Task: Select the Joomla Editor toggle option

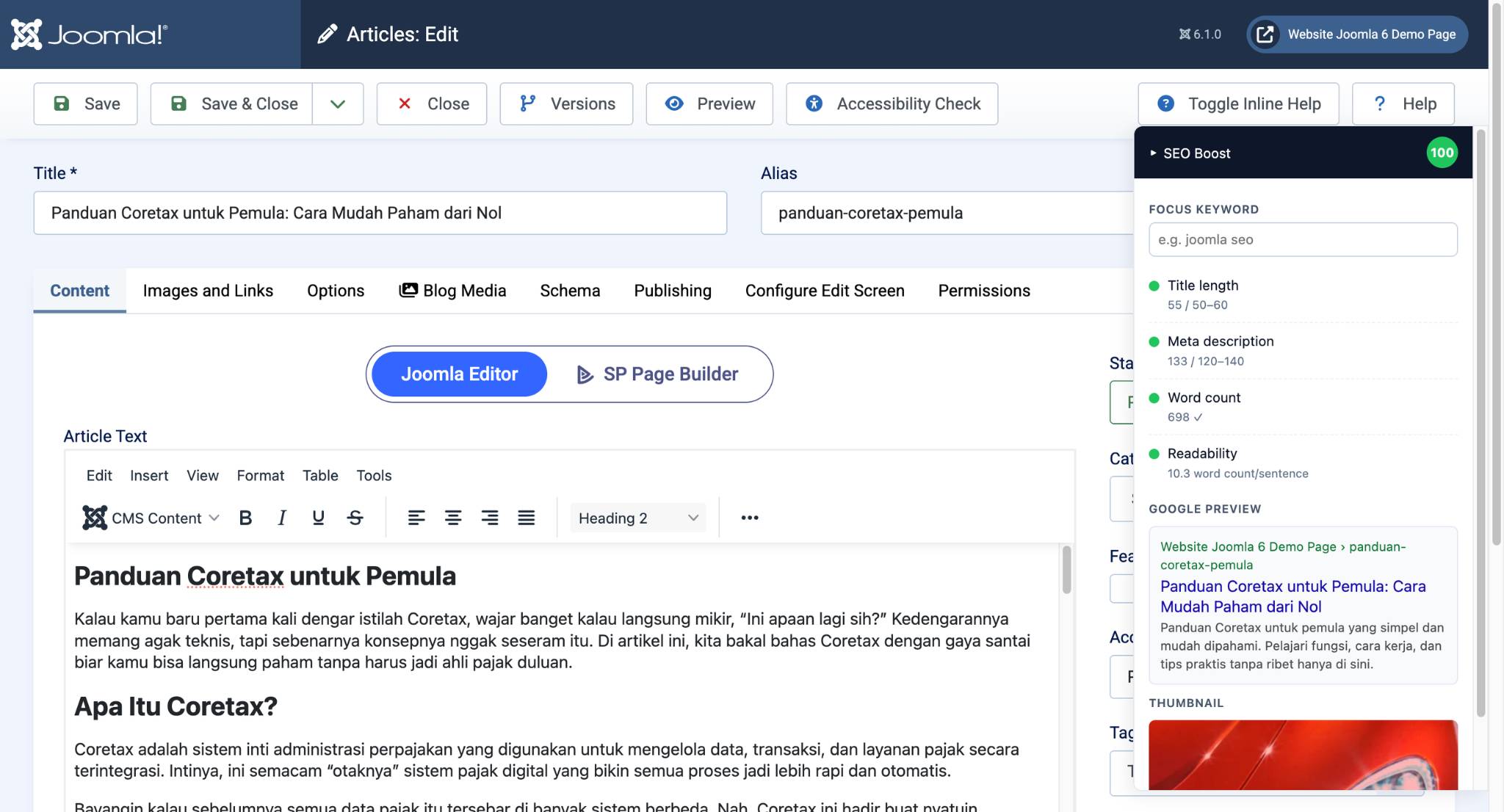Action: 459,374
